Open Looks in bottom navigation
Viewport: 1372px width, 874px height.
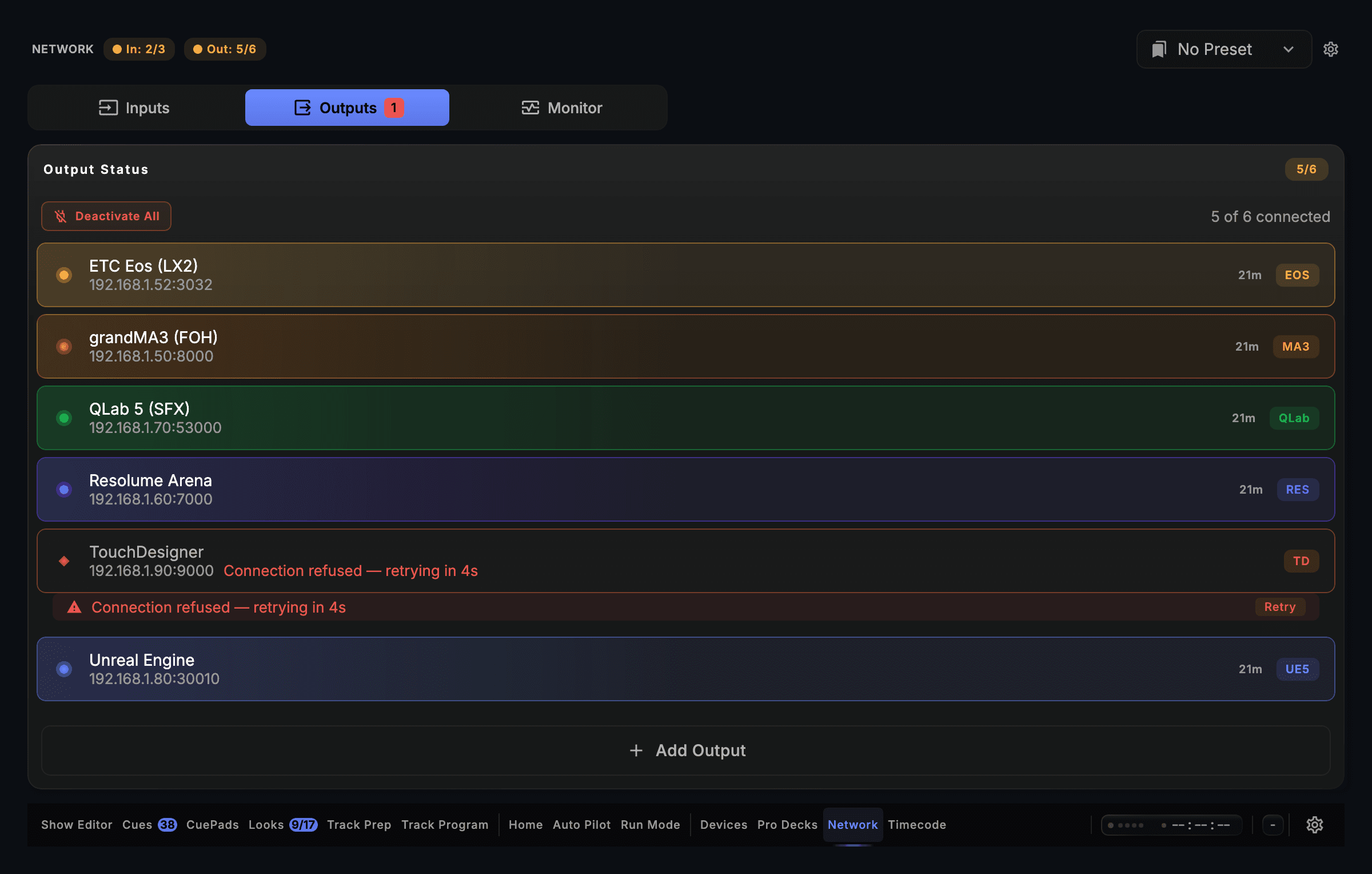pyautogui.click(x=266, y=825)
